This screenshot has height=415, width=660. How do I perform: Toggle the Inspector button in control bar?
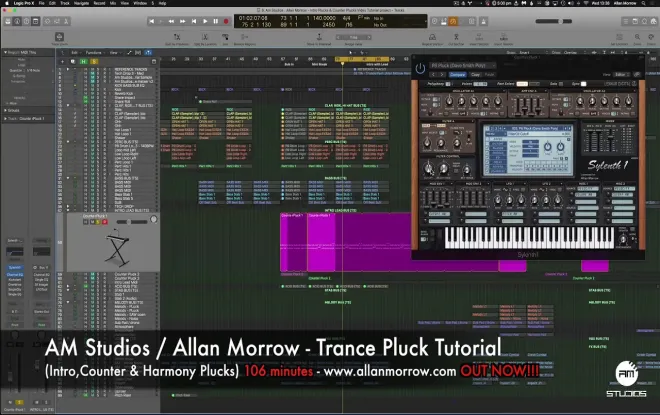pyautogui.click(x=17, y=21)
